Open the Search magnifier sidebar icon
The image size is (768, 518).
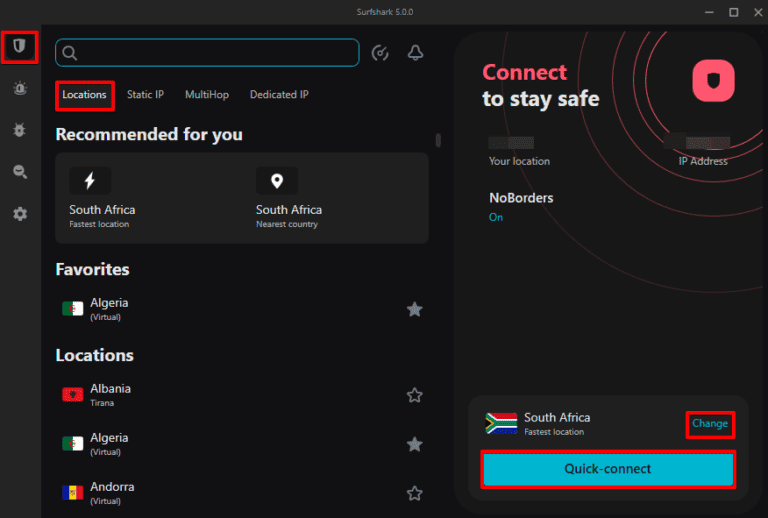click(x=19, y=172)
